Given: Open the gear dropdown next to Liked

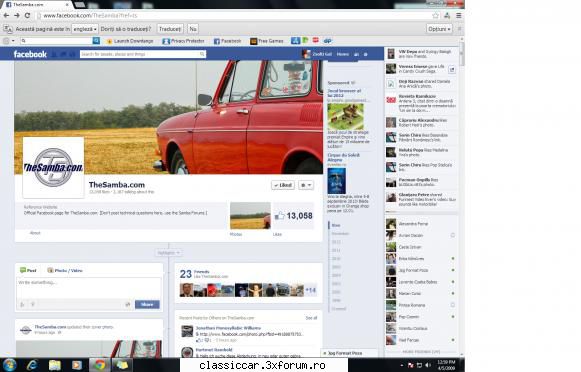Looking at the screenshot, I should (x=306, y=185).
